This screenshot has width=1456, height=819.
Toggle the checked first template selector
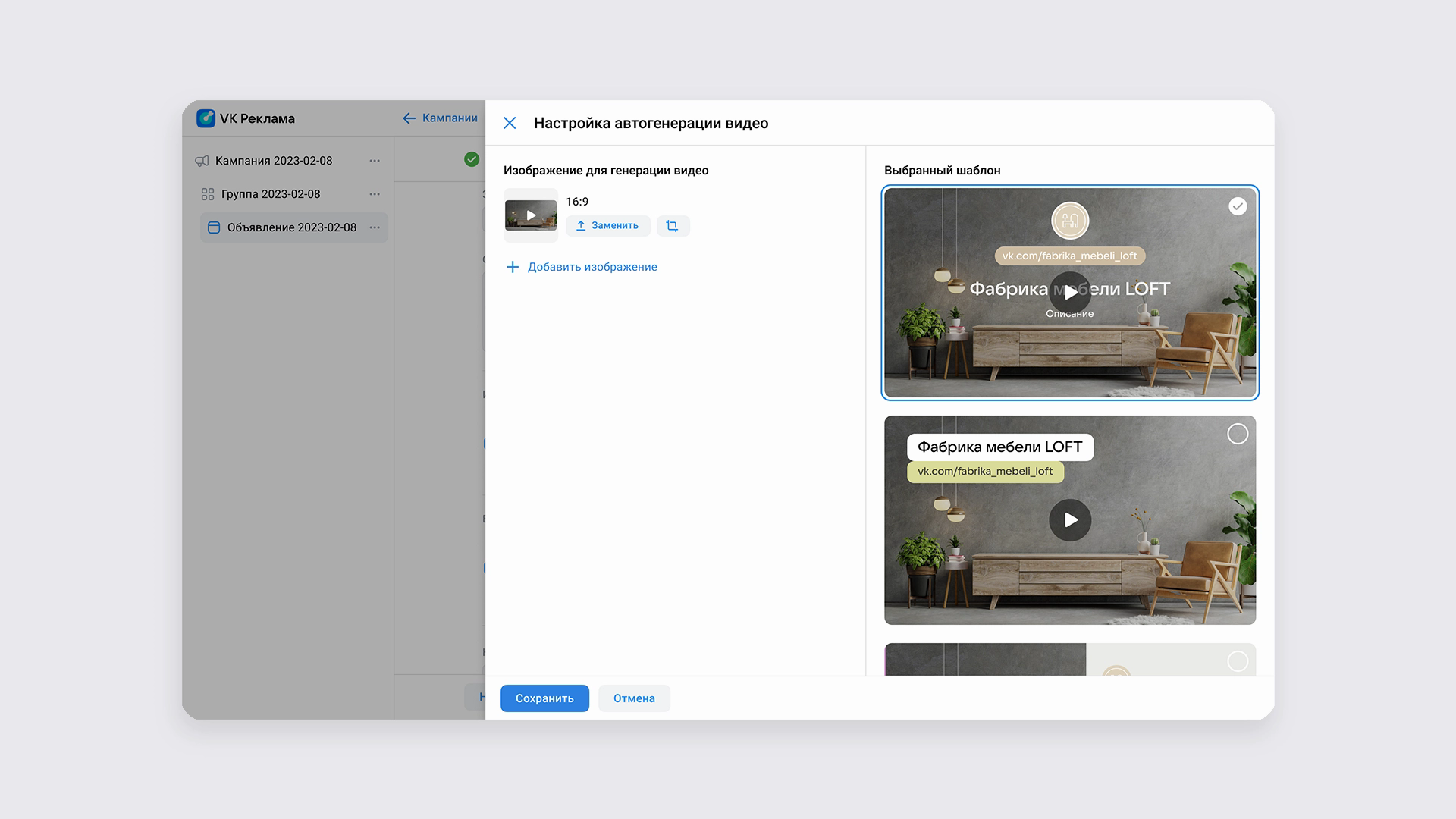pyautogui.click(x=1238, y=206)
